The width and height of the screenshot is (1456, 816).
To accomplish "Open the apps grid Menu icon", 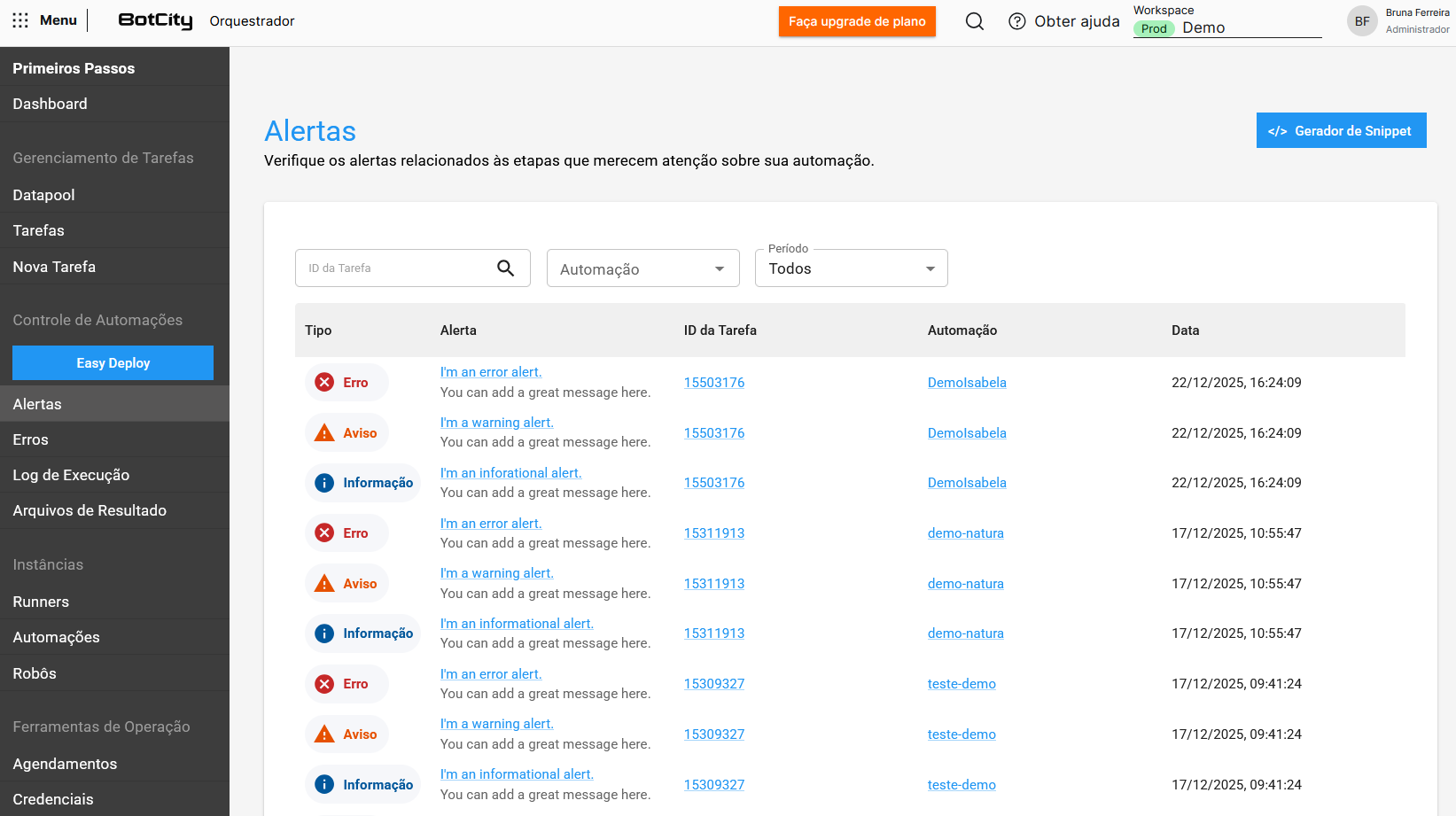I will [x=20, y=20].
